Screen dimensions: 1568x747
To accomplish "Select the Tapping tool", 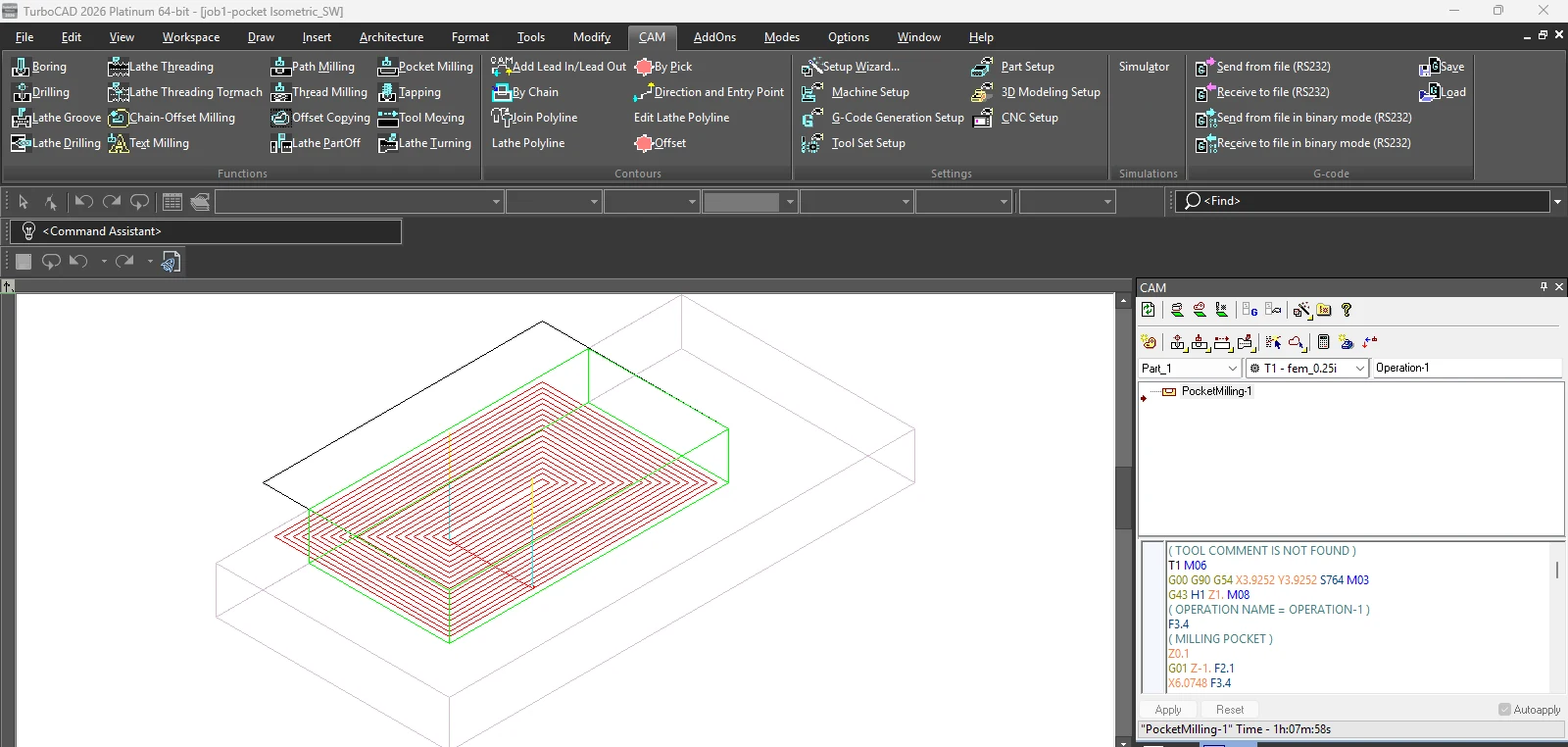I will point(410,92).
